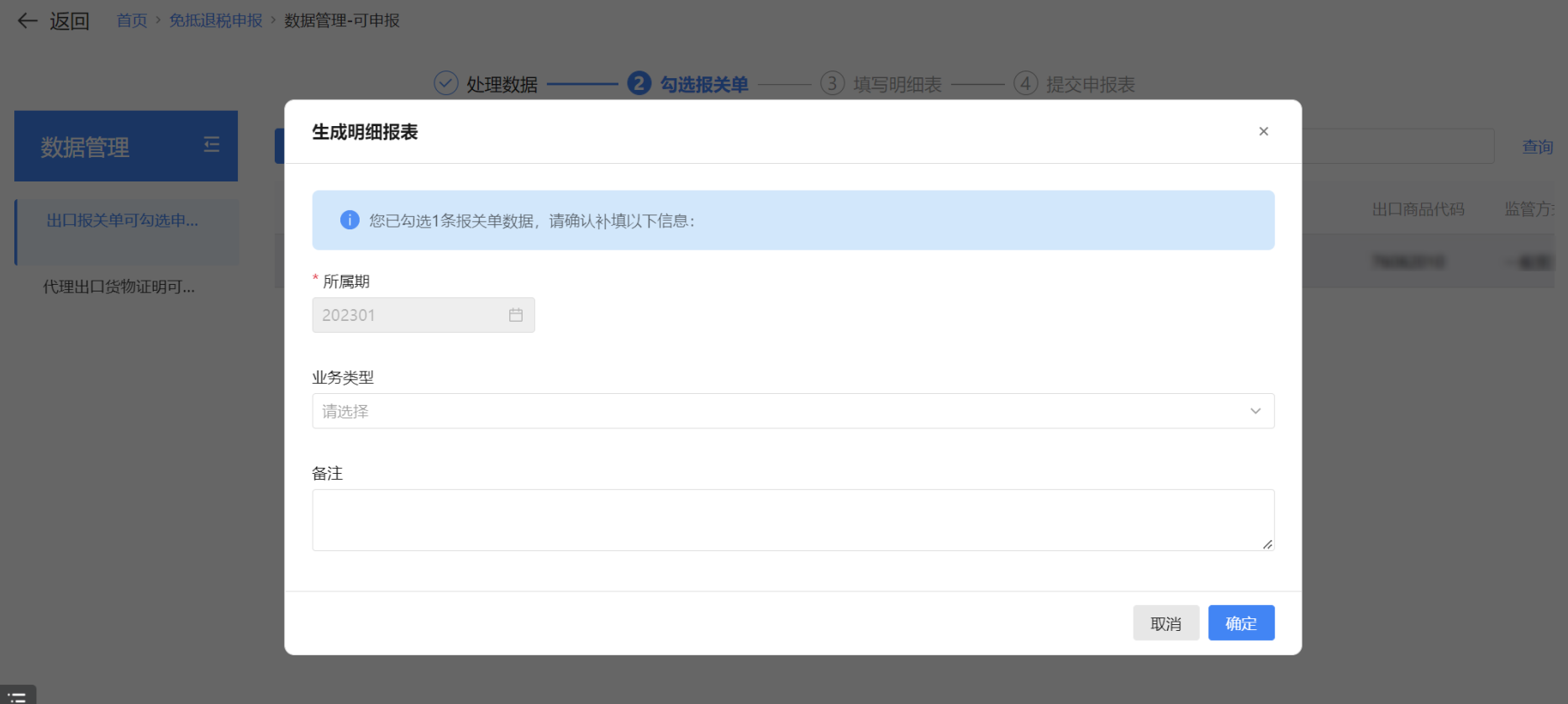Click the 查询 link
The image size is (1568, 704).
[1537, 147]
